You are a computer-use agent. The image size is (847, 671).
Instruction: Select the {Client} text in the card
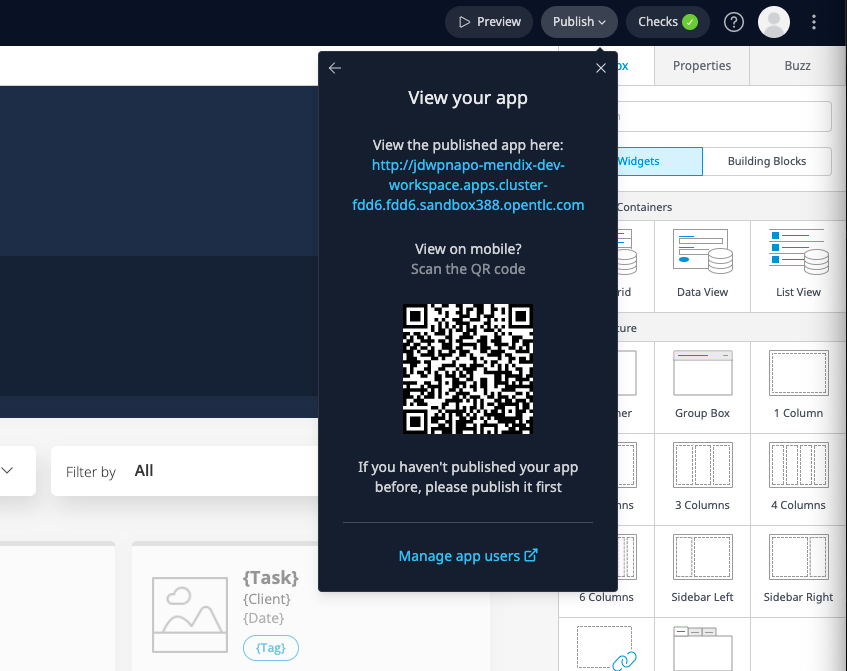267,599
